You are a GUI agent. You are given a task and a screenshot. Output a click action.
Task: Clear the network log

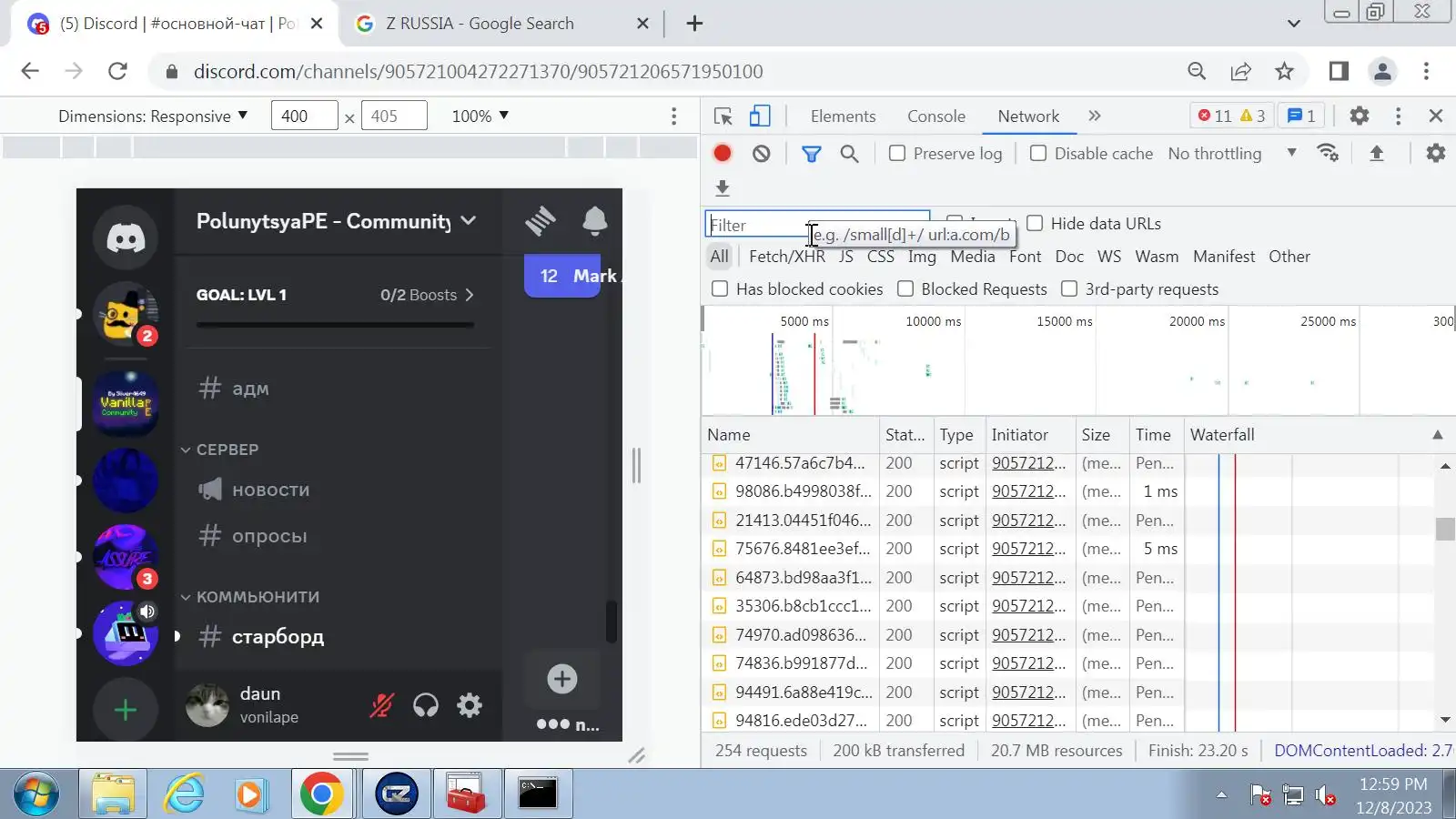[762, 154]
